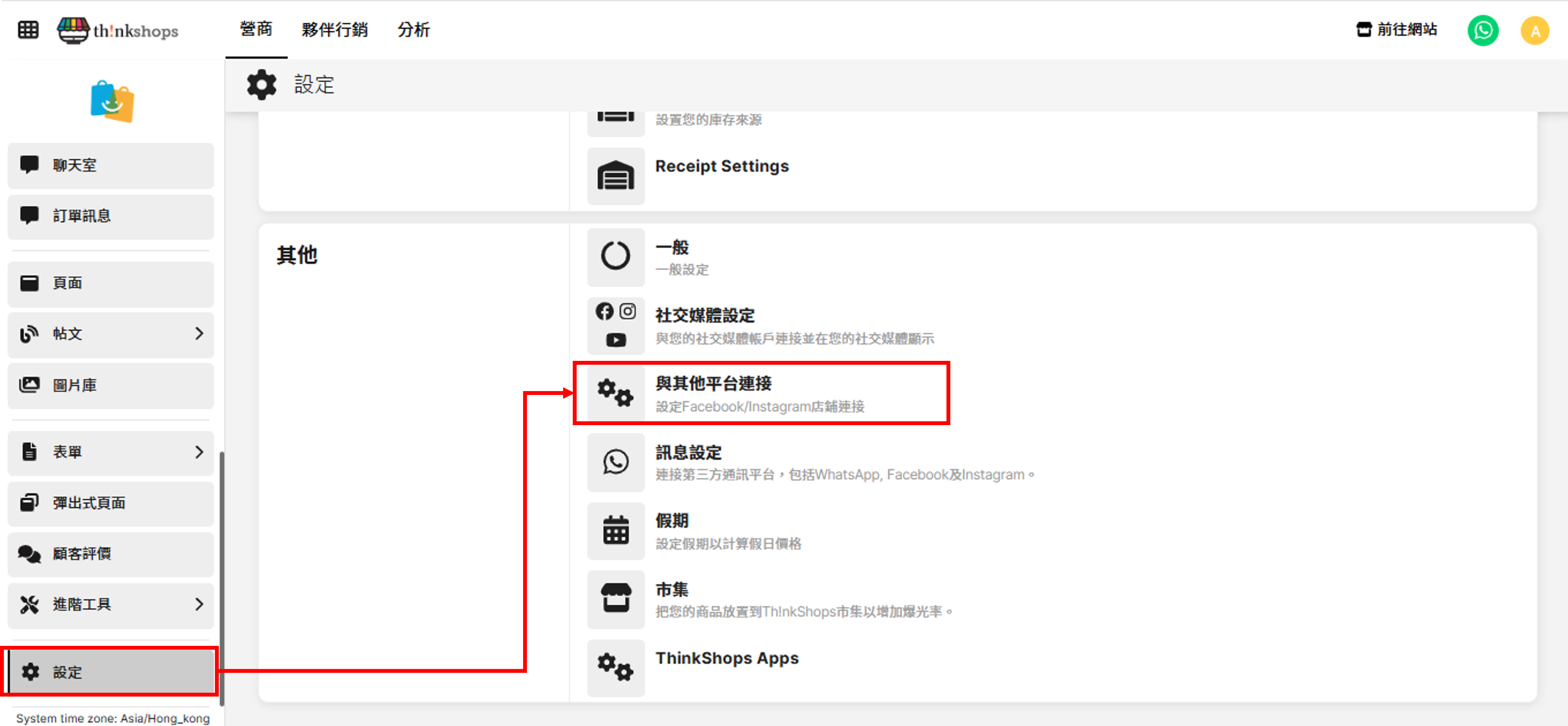The image size is (1568, 726).
Task: Click the 假期 calendar icon
Action: (615, 530)
